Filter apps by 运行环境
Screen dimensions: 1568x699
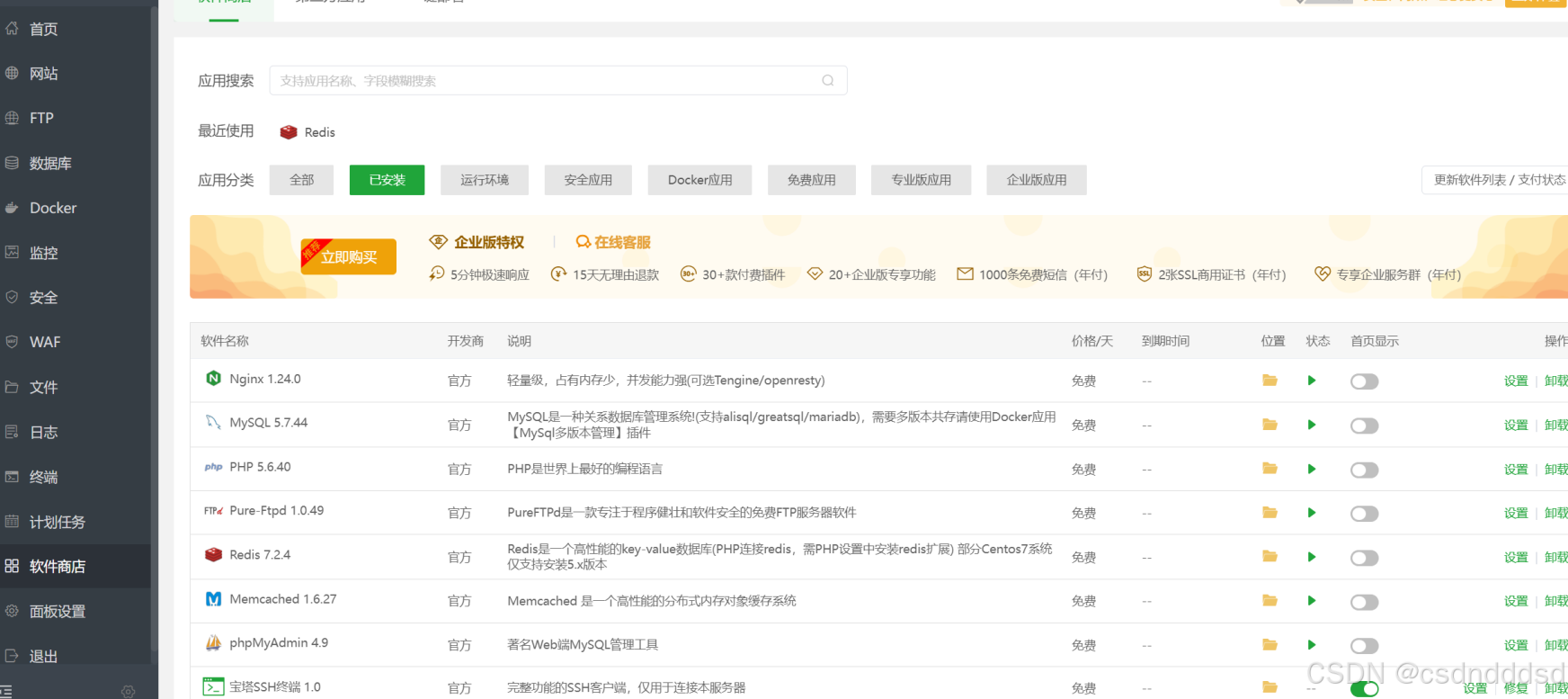[x=485, y=180]
